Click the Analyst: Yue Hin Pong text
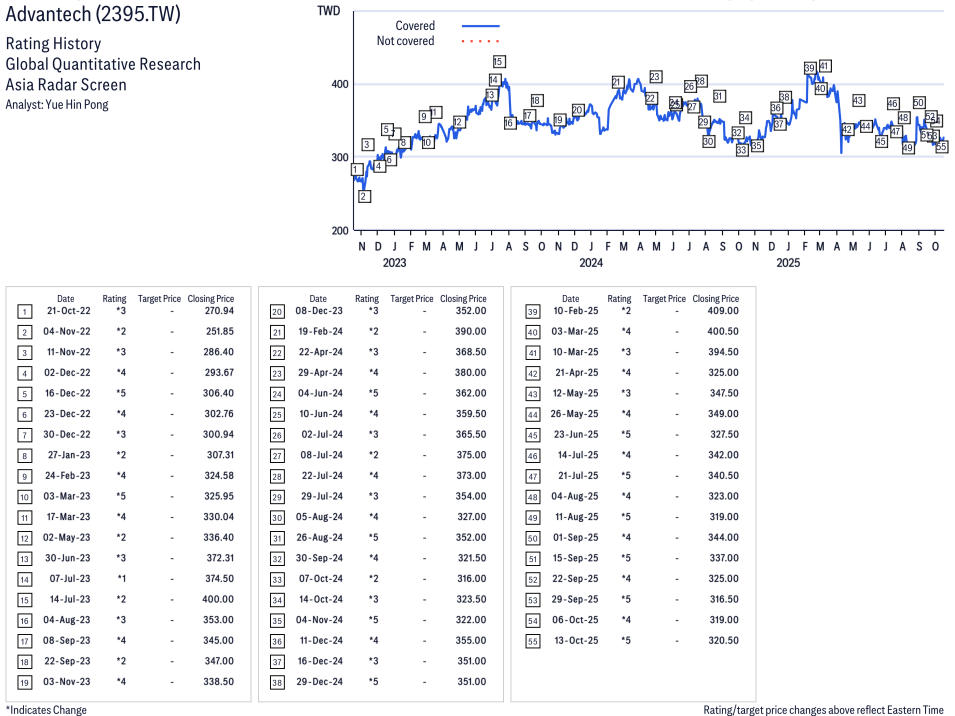 57,104
